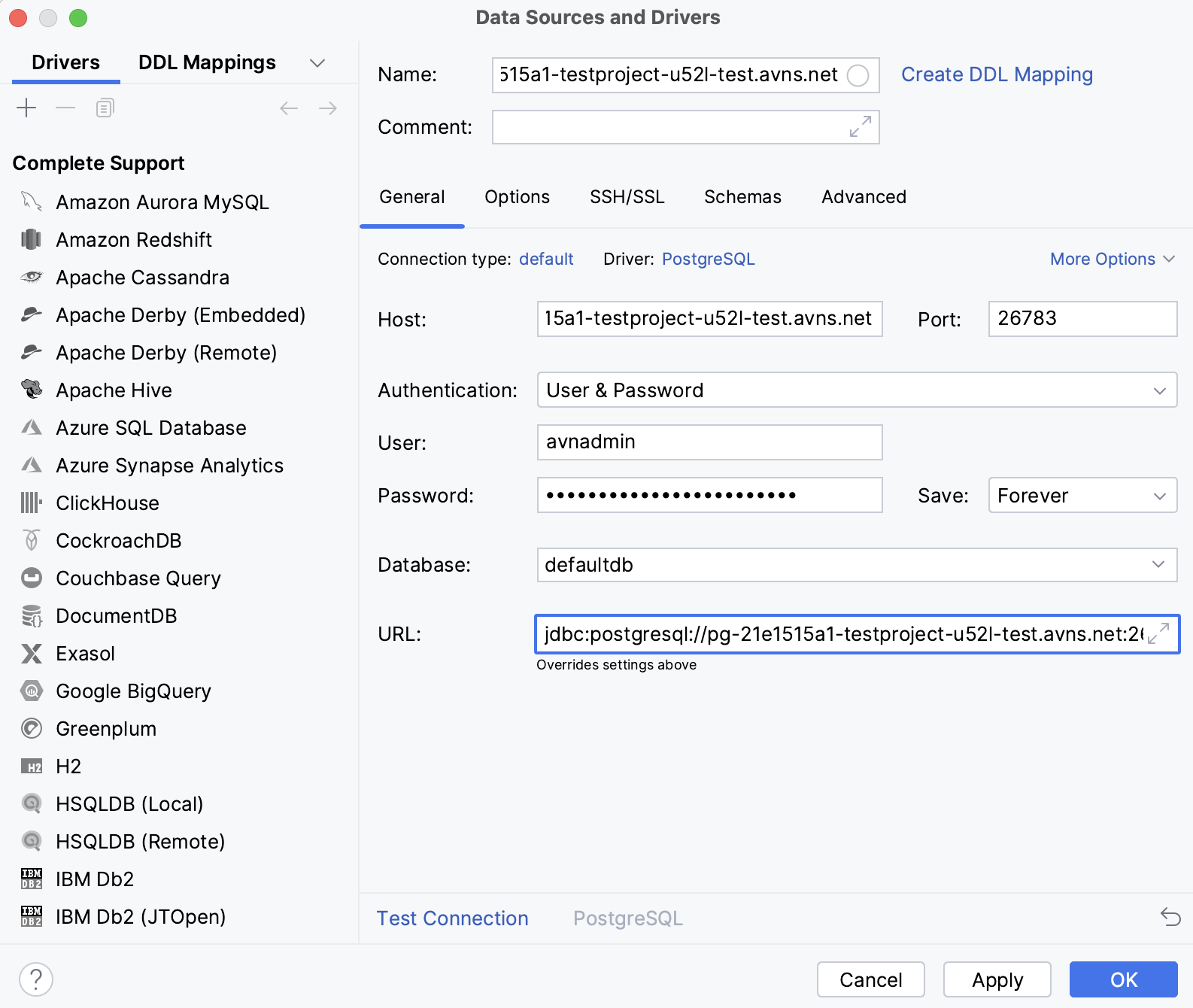The image size is (1193, 1008).
Task: Click into the JDBC URL text
Action: point(842,633)
